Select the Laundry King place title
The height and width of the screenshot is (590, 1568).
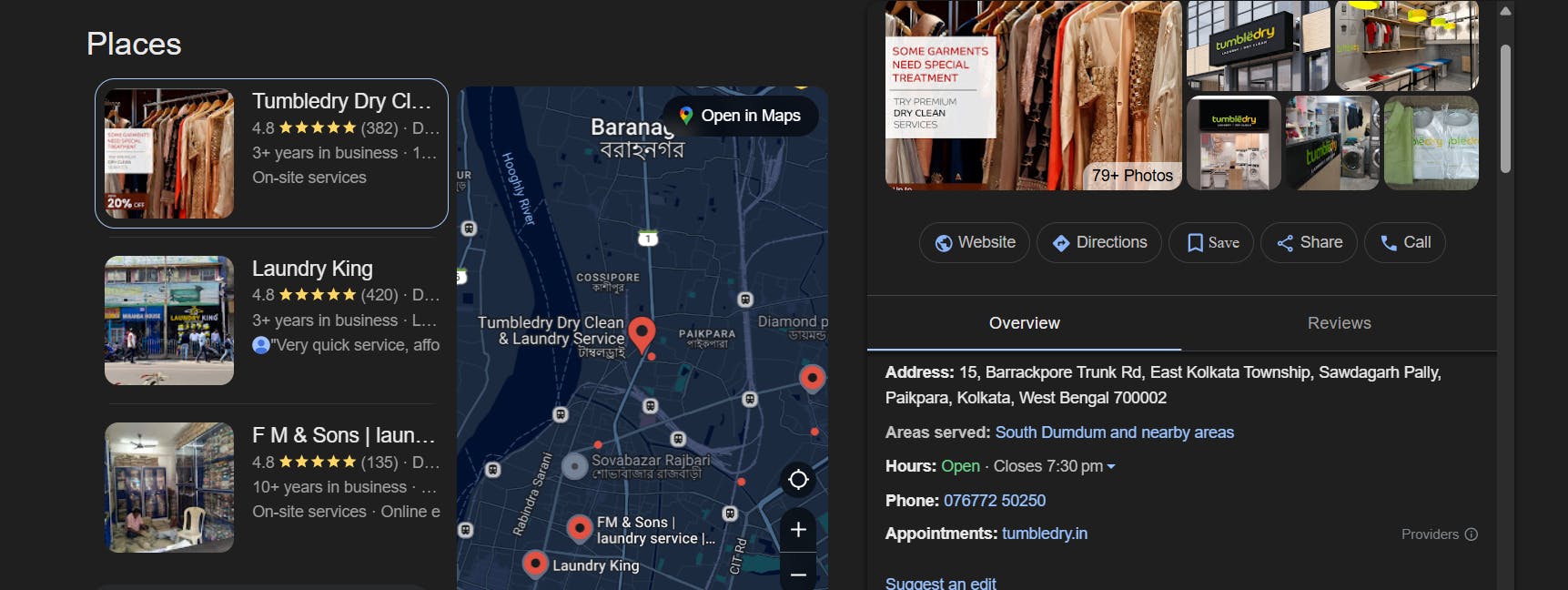coord(312,269)
